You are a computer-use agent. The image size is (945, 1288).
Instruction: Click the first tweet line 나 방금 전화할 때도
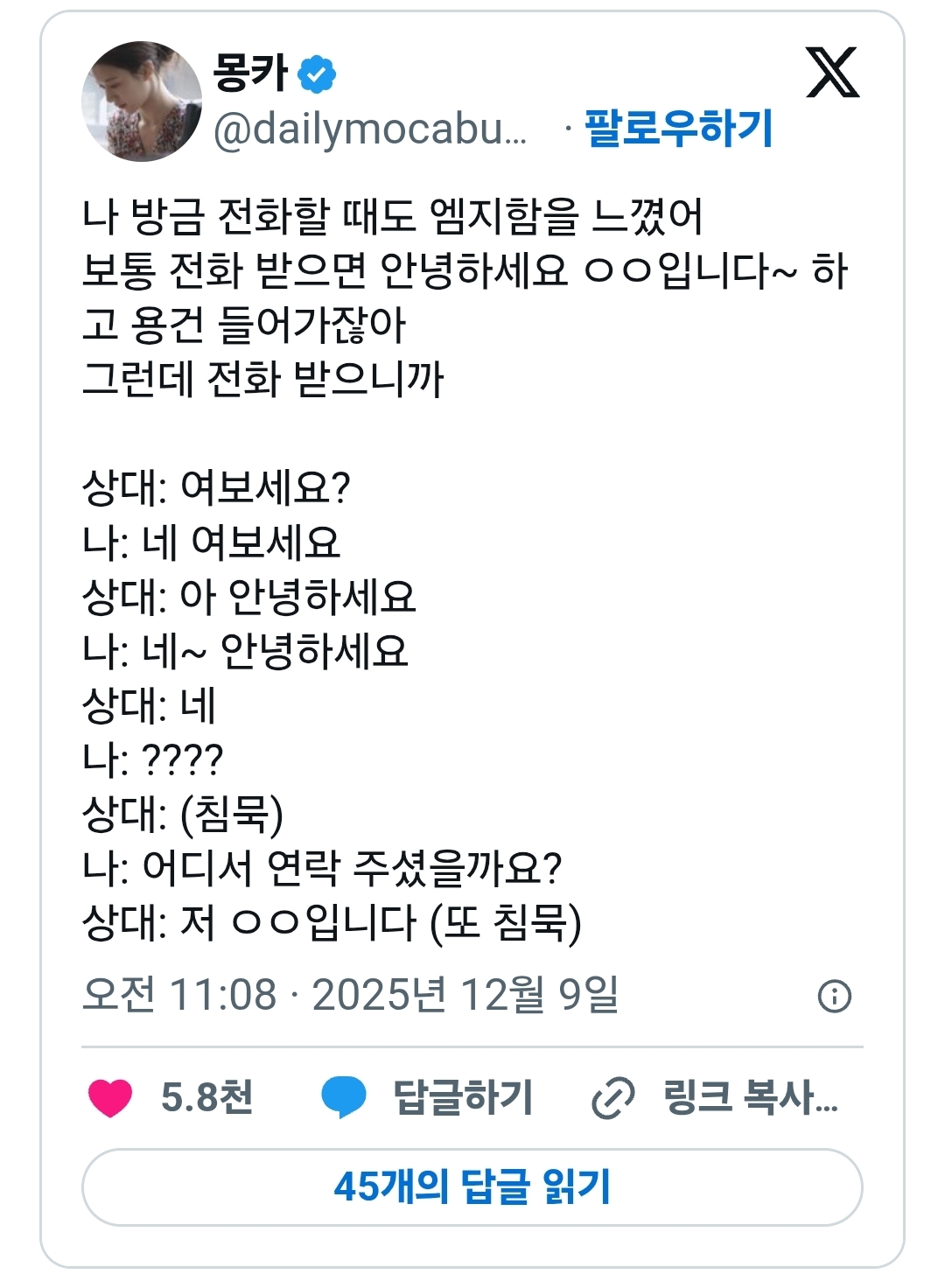pos(392,216)
